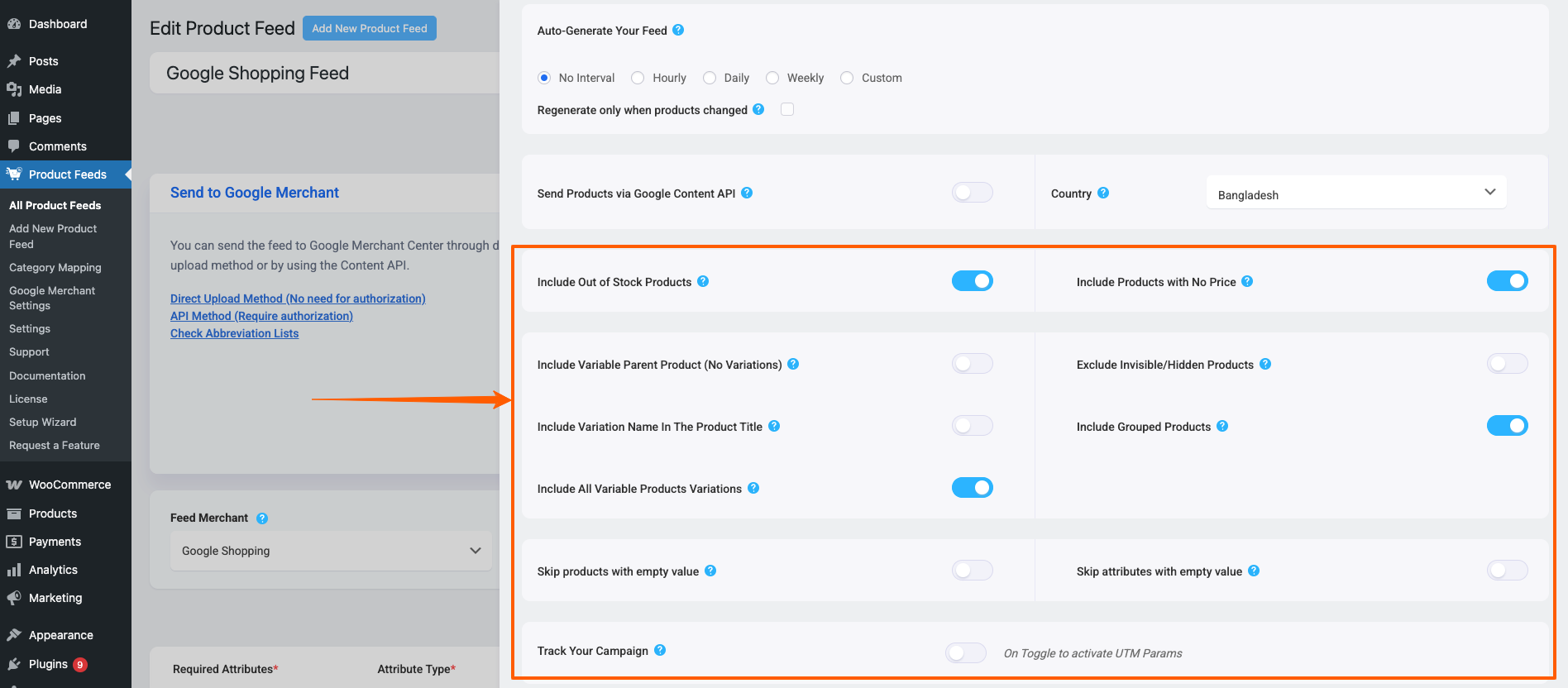
Task: Open the Country dropdown showing Bangladesh
Action: tap(1356, 193)
